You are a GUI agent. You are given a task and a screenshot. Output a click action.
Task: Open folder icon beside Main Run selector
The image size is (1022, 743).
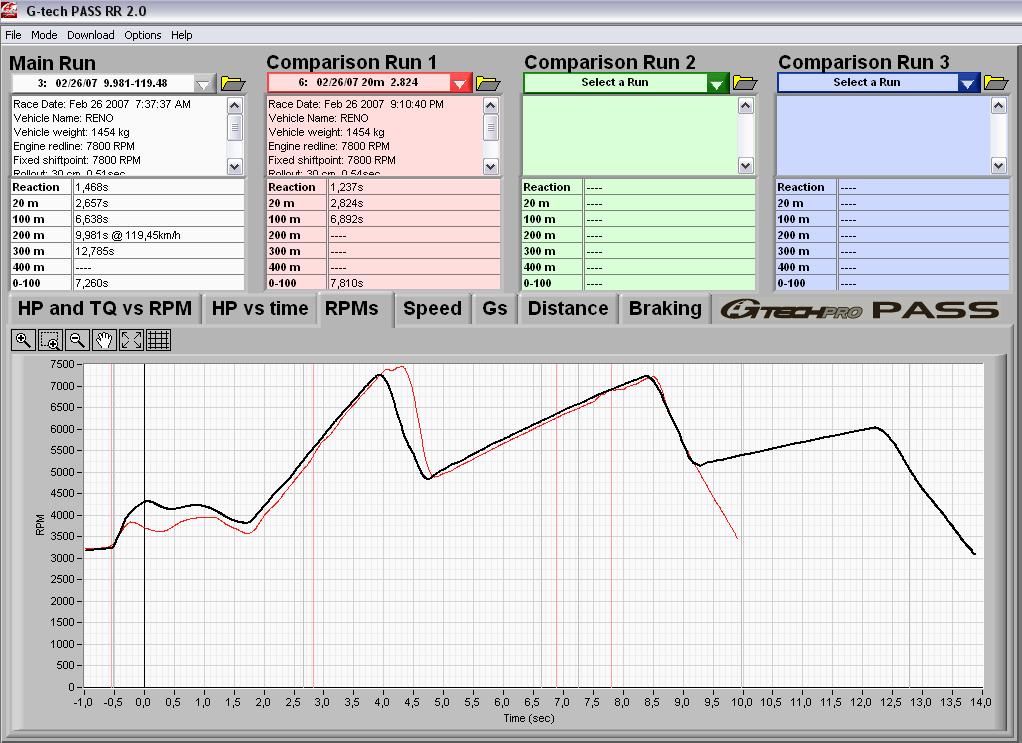pos(232,83)
